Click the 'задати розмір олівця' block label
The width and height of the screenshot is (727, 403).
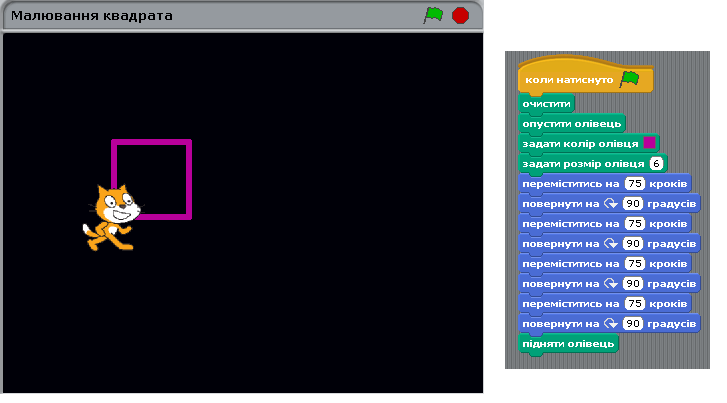583,164
